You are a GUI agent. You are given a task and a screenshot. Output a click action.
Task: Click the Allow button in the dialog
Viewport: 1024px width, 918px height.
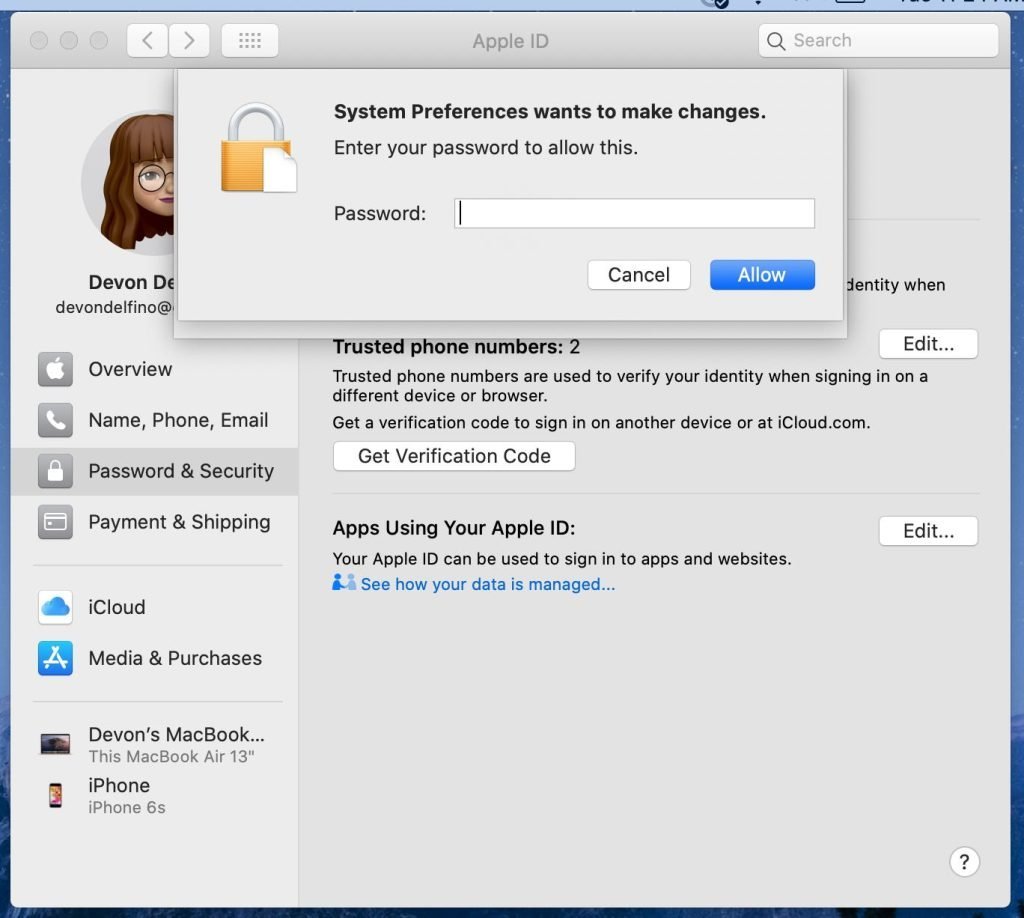[x=762, y=275]
